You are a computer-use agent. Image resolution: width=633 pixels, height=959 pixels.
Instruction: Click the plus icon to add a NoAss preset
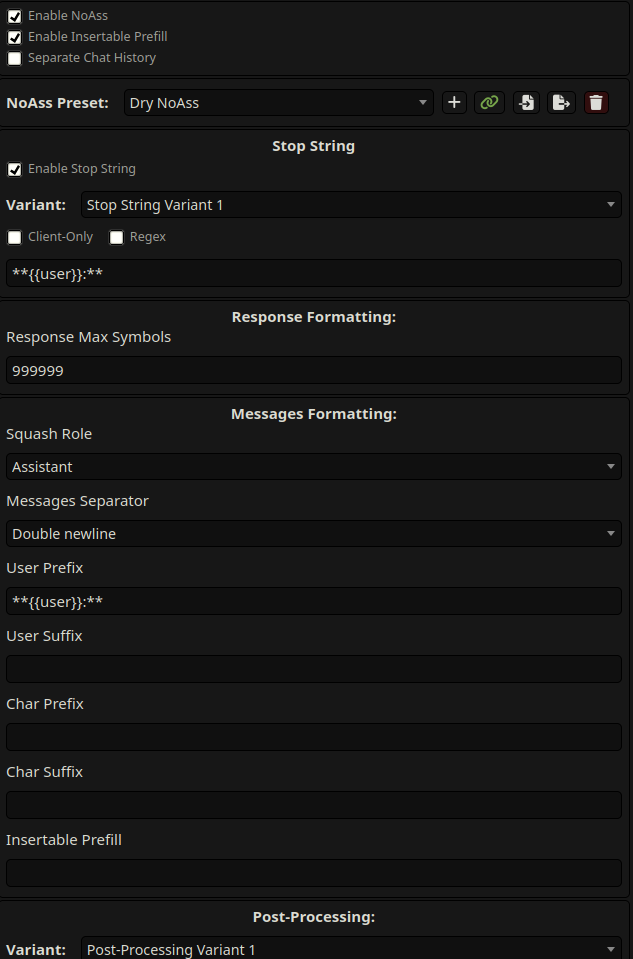tap(454, 102)
